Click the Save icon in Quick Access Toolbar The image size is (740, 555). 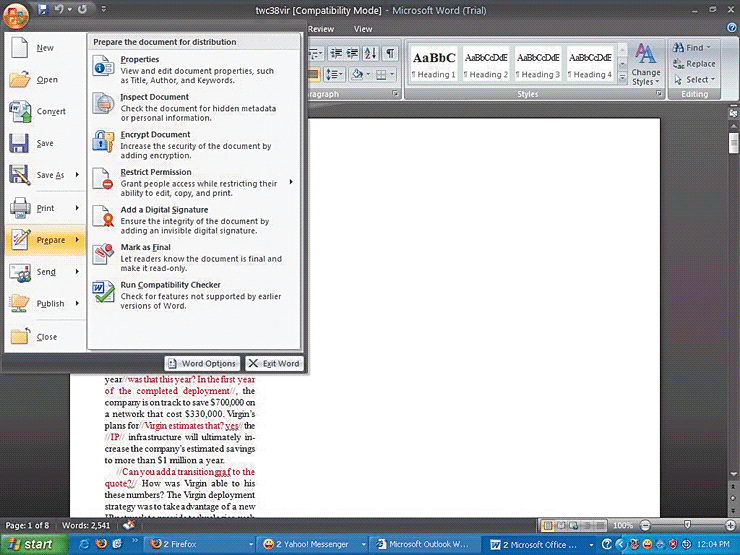[43, 9]
